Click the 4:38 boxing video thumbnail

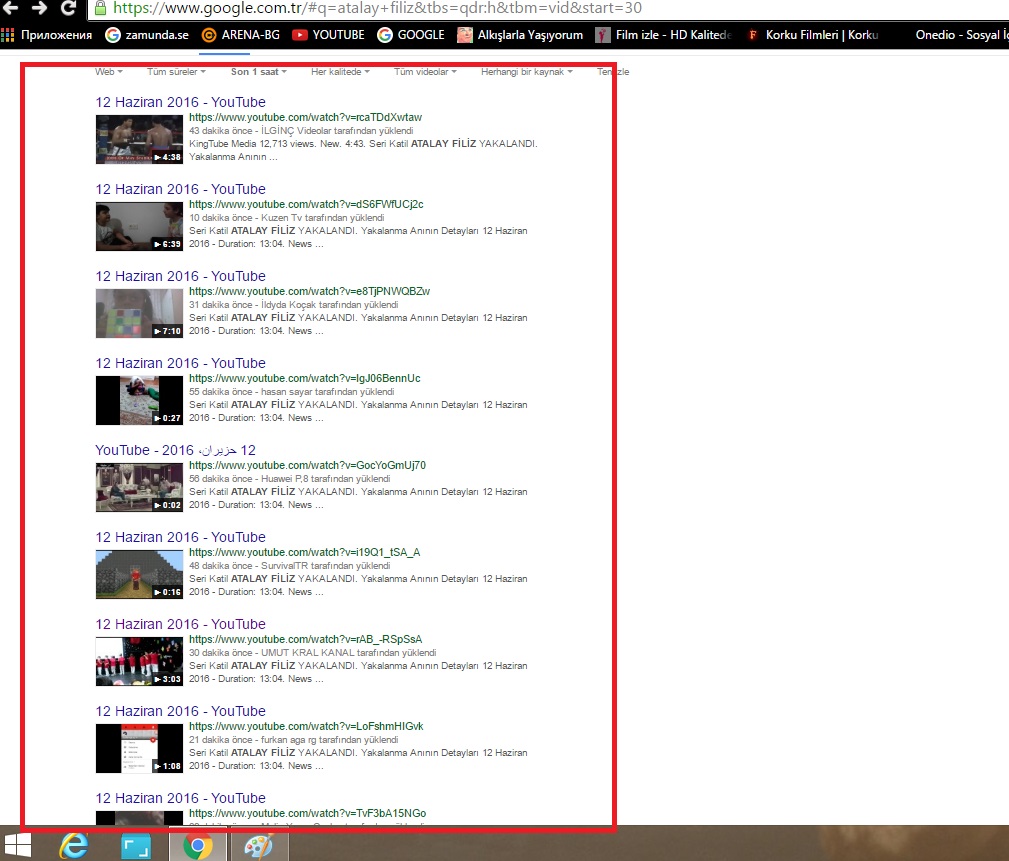(139, 140)
